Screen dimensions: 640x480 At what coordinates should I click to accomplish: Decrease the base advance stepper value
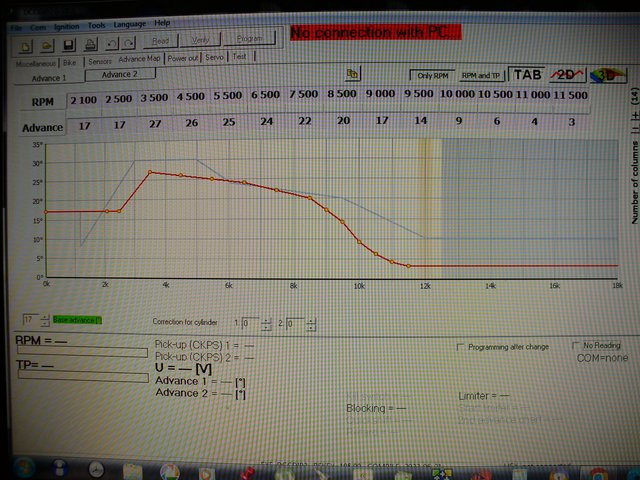[45, 323]
